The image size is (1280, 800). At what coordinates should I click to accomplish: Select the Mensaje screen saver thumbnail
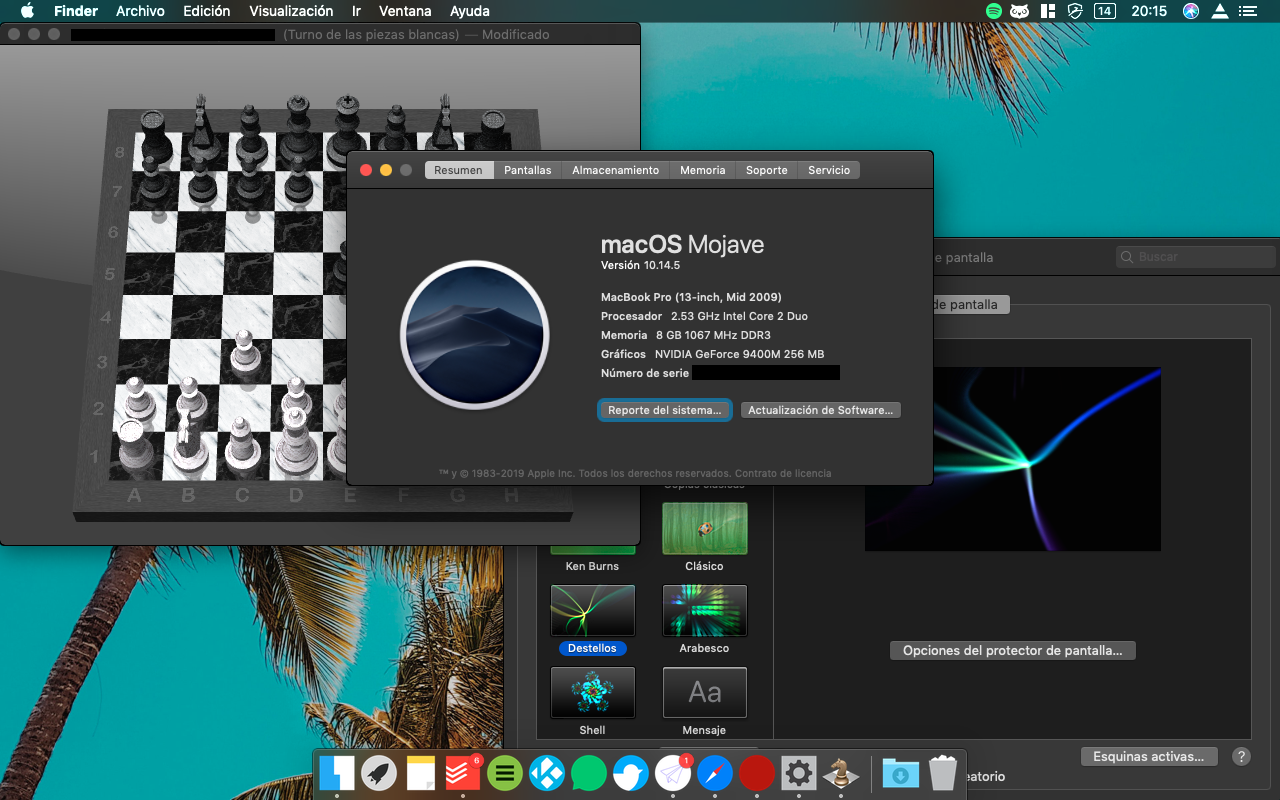tap(705, 693)
